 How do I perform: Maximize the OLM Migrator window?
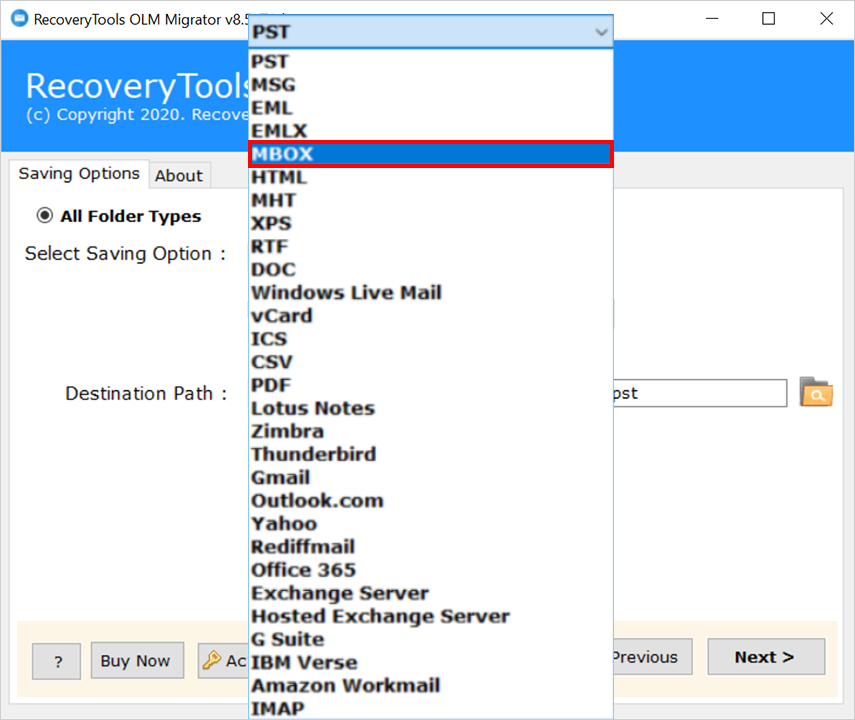pos(768,19)
